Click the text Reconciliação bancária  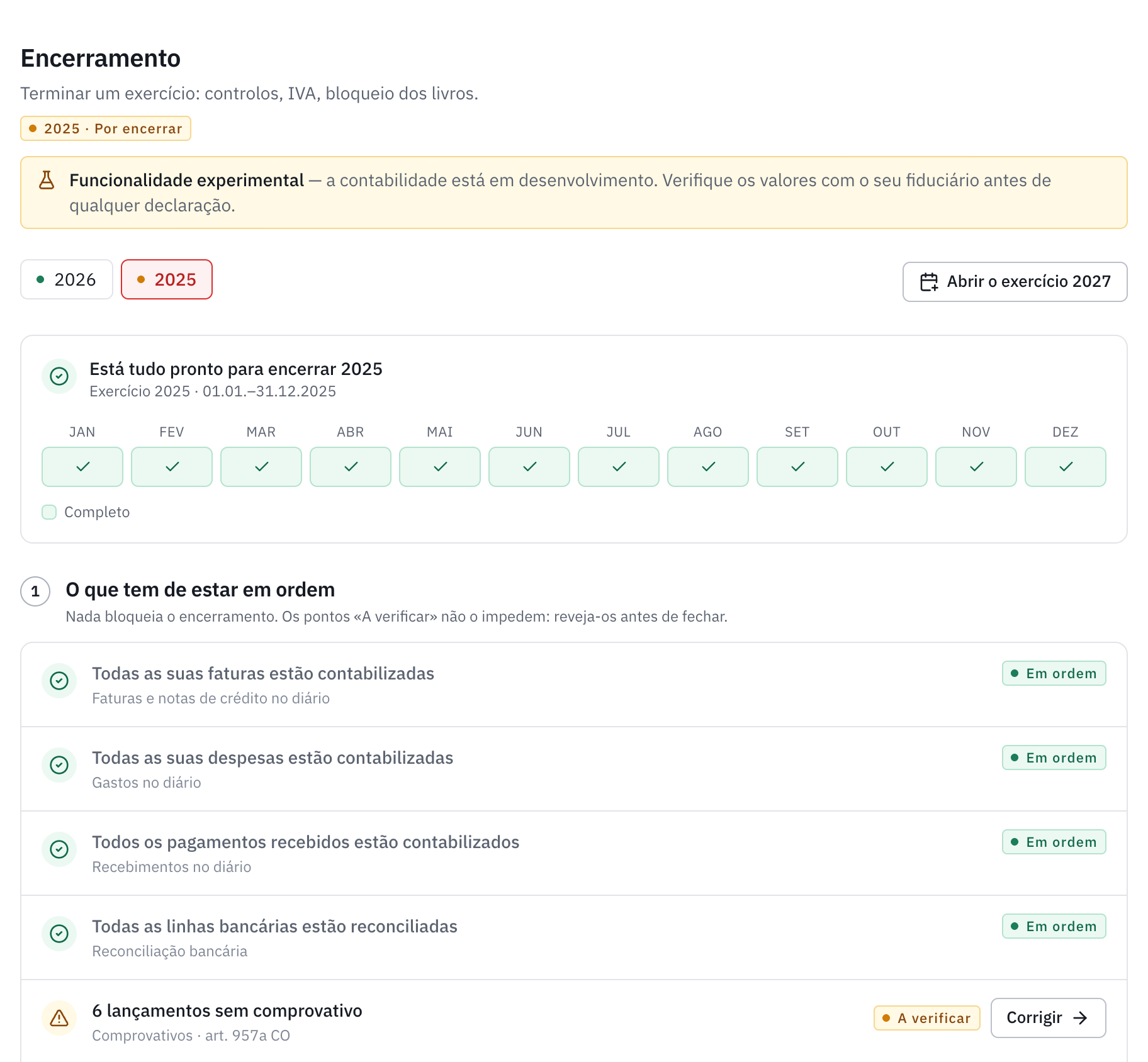170,951
